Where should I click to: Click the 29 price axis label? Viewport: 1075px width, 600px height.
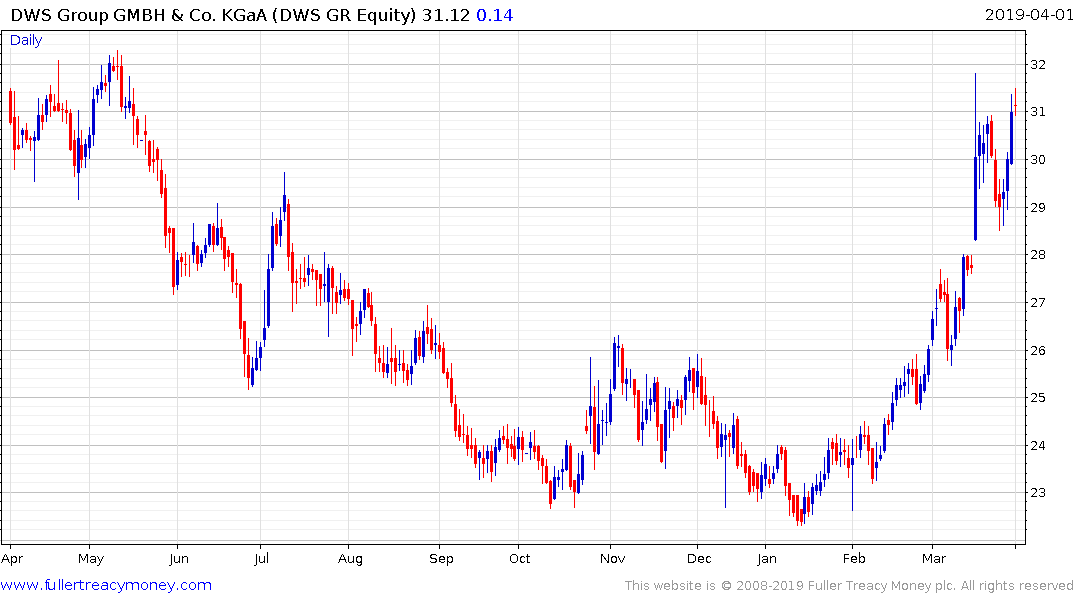point(1038,207)
